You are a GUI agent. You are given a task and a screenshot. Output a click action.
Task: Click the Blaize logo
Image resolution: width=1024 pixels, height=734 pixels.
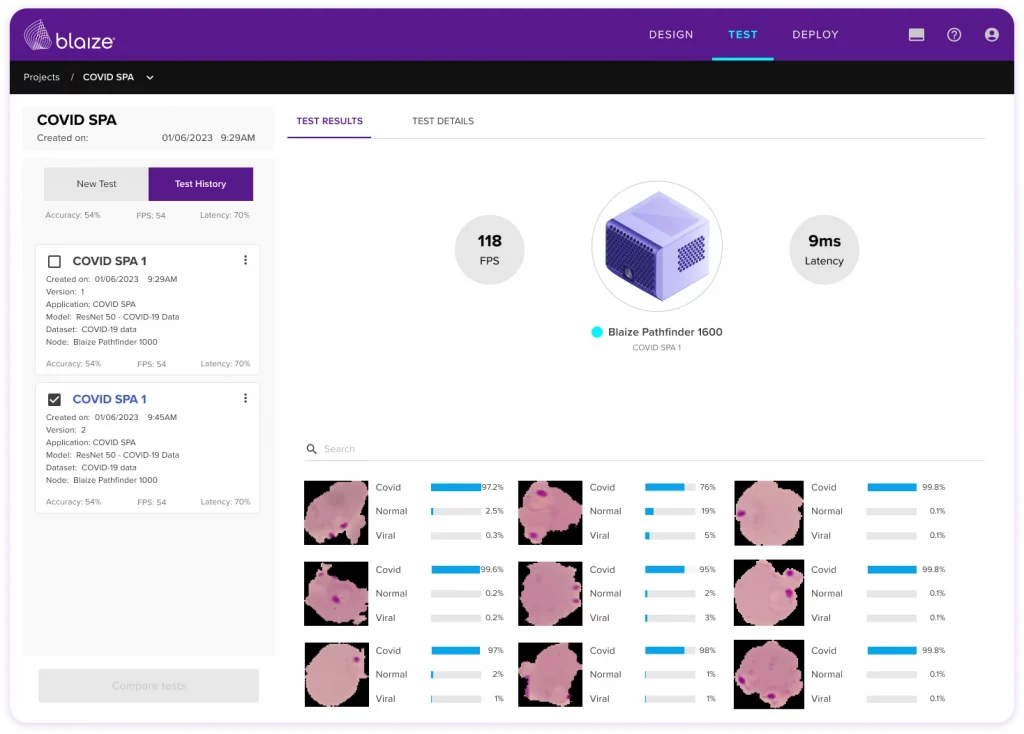point(69,36)
